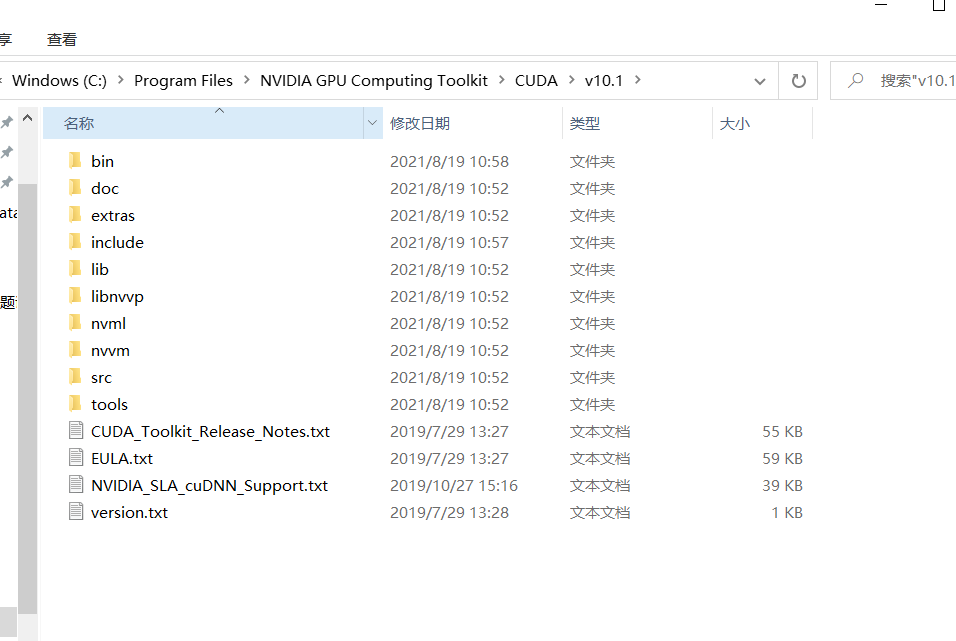Click the maximize window icon
Screen dimensions: 956x641
(x=939, y=5)
